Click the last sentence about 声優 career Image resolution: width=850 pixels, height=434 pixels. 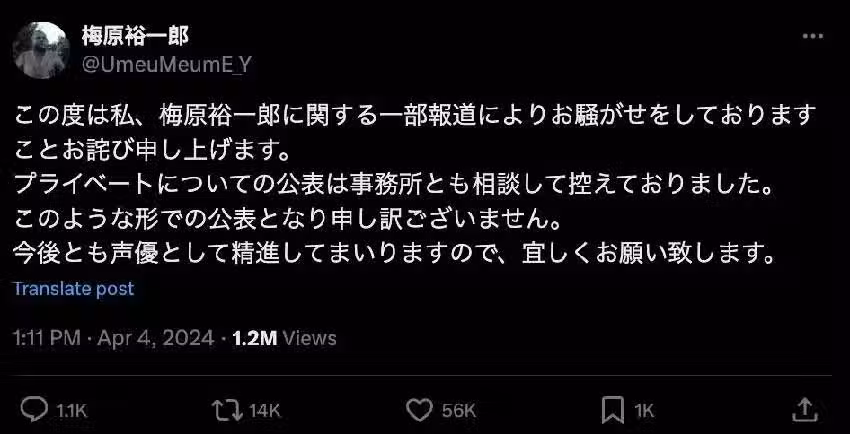click(x=393, y=254)
